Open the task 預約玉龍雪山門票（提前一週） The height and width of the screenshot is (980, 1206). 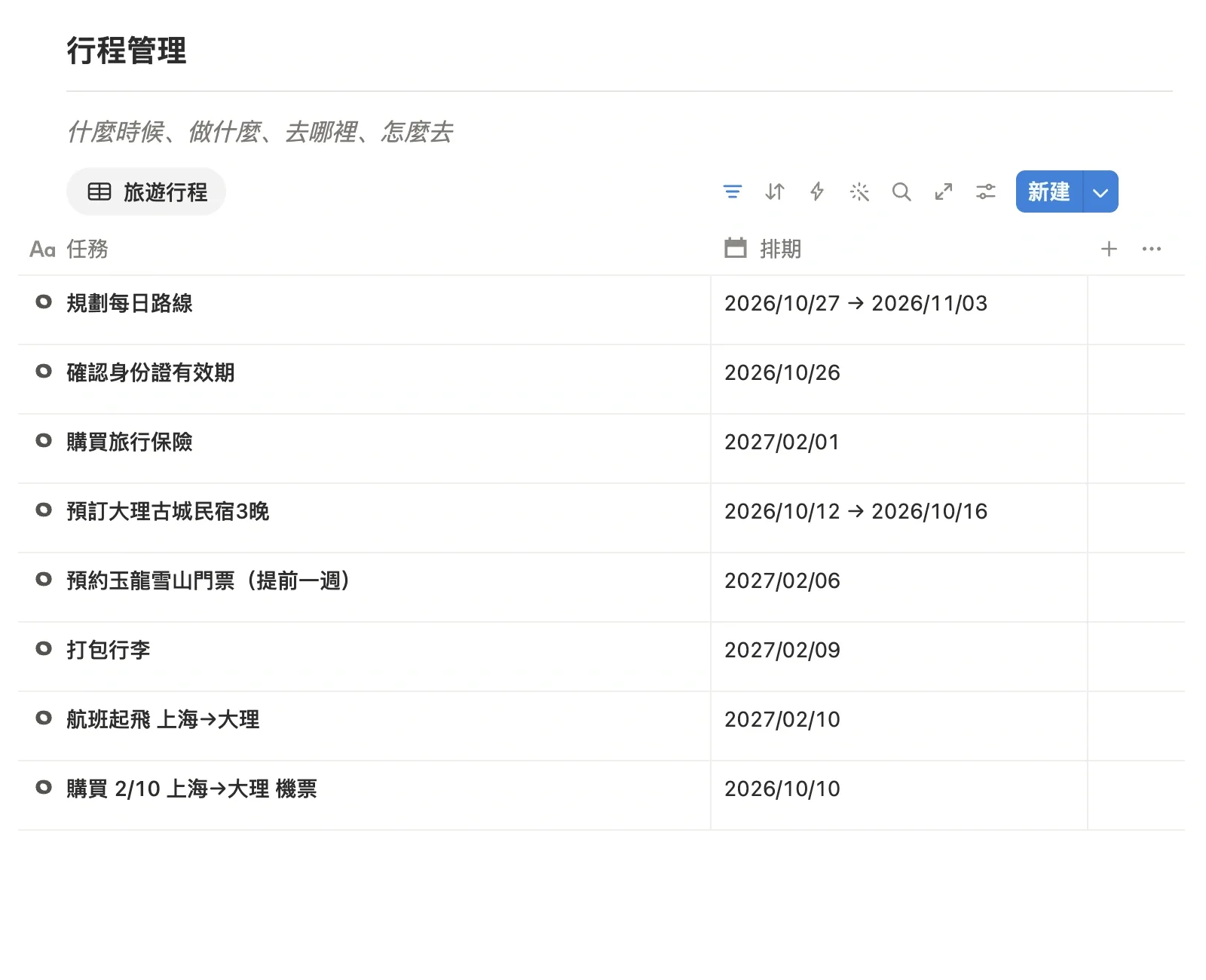click(208, 580)
